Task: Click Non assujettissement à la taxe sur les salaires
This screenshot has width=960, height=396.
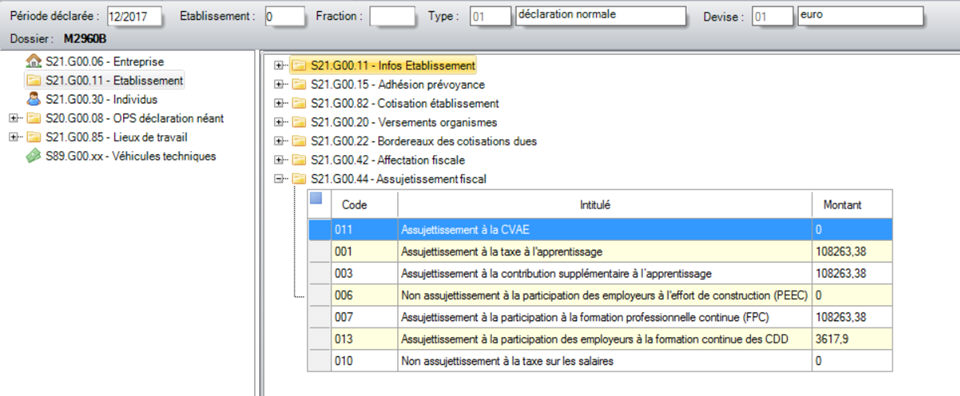Action: click(605, 361)
